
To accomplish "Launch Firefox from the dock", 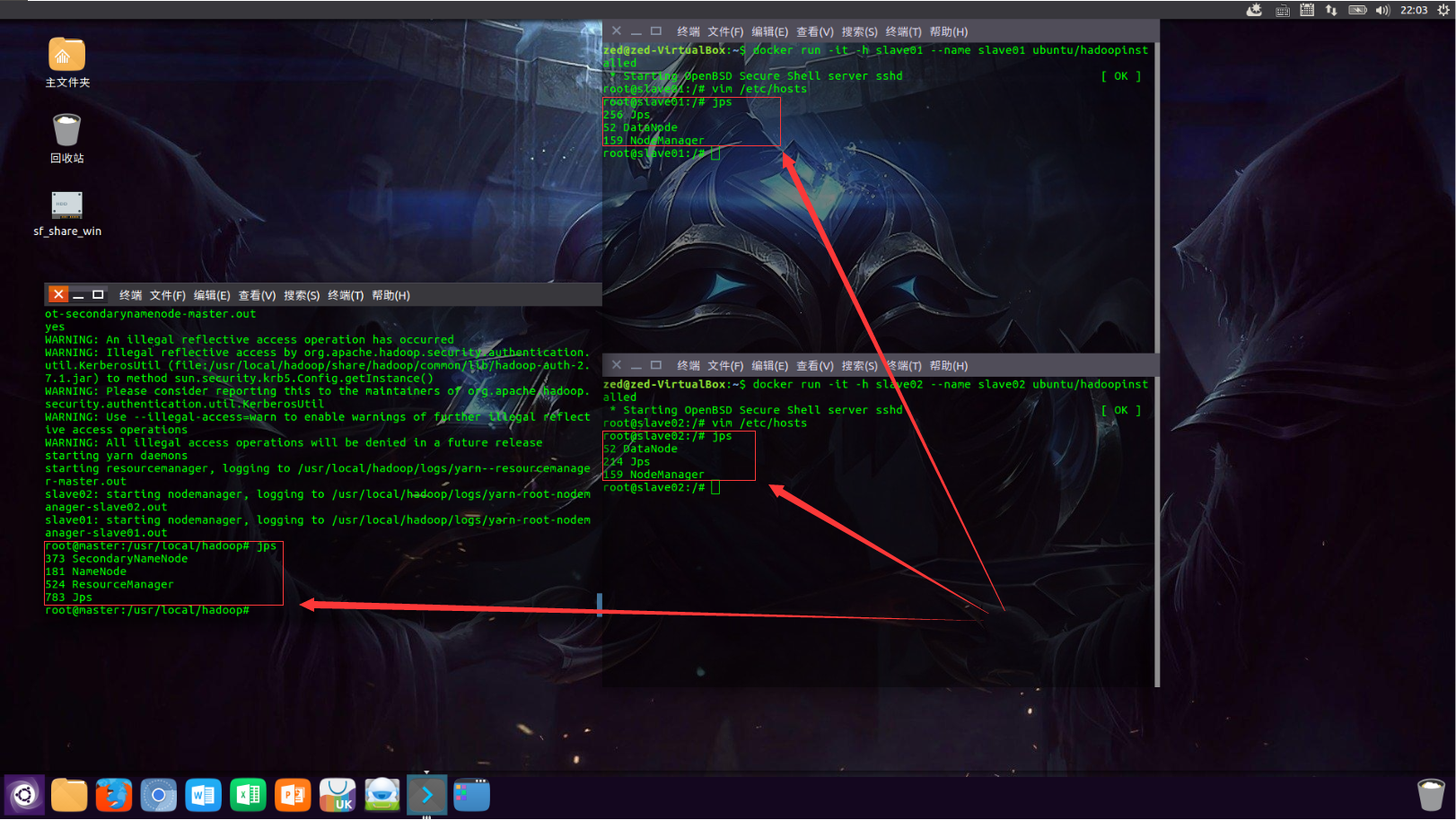I will (x=114, y=795).
